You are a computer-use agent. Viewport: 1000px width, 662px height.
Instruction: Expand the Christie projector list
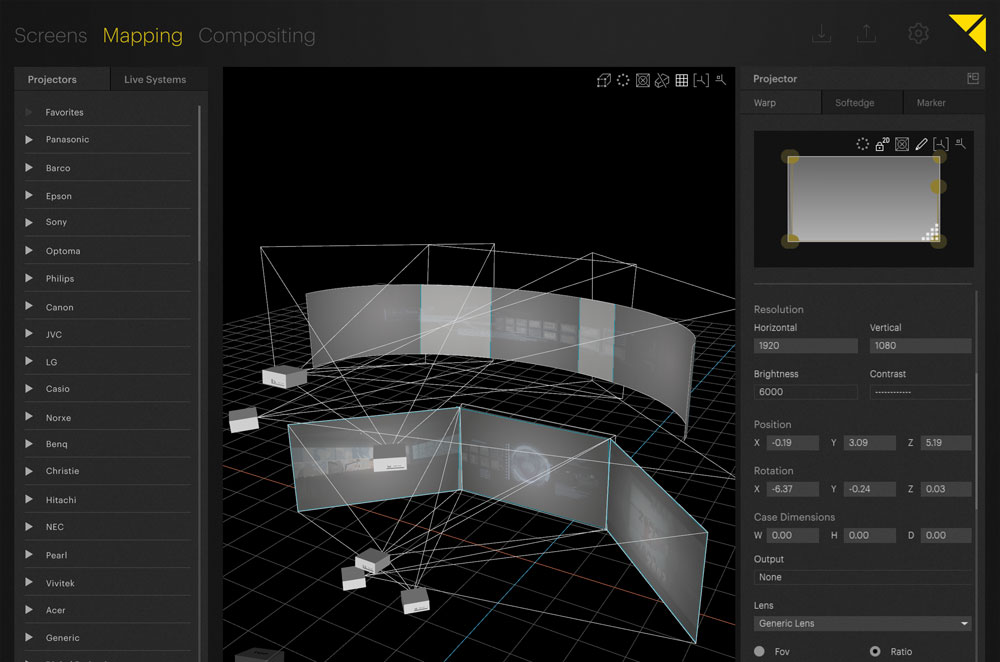28,471
